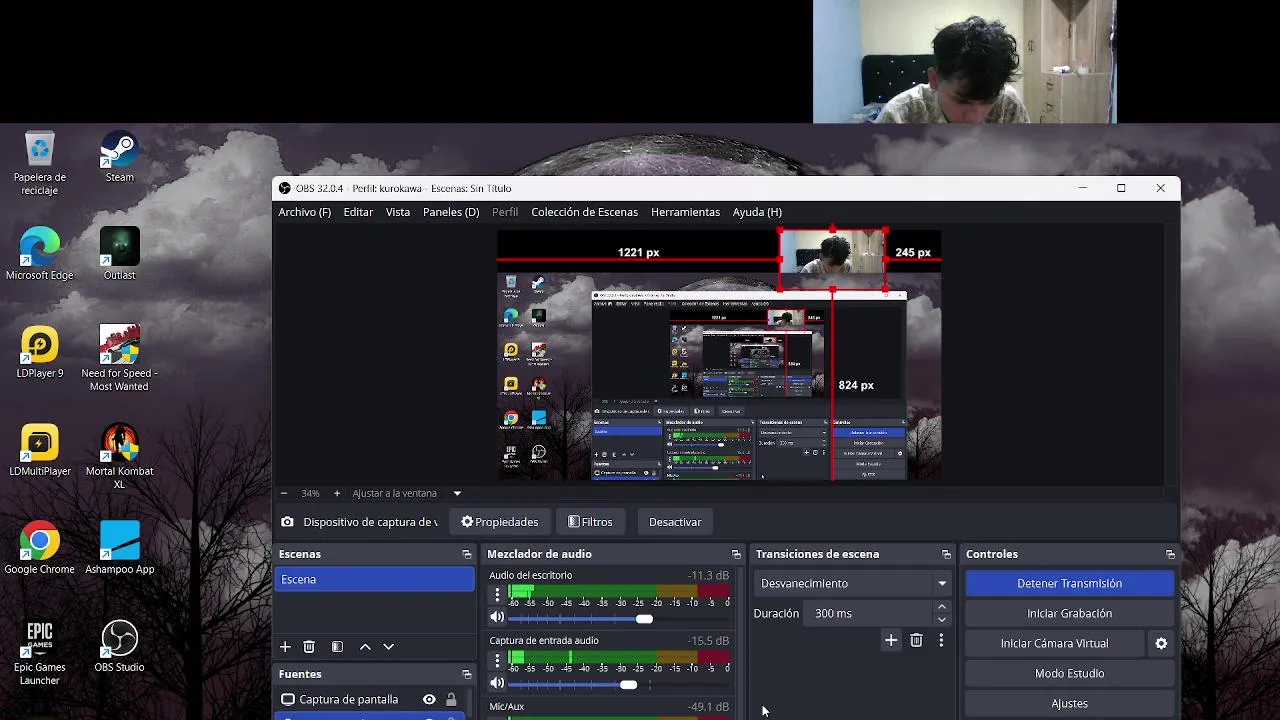Image resolution: width=1280 pixels, height=720 pixels.
Task: Expand Desvanecimiento transition dropdown
Action: point(942,583)
